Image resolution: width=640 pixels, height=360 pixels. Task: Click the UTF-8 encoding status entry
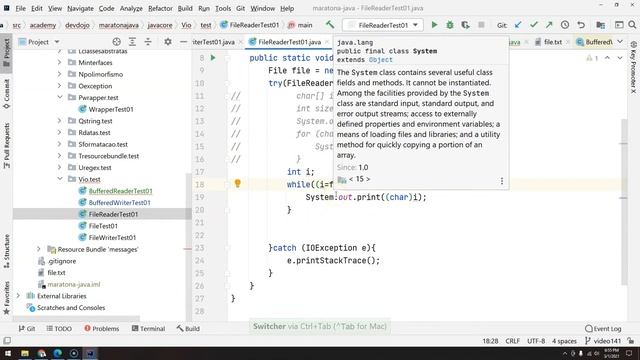click(536, 341)
